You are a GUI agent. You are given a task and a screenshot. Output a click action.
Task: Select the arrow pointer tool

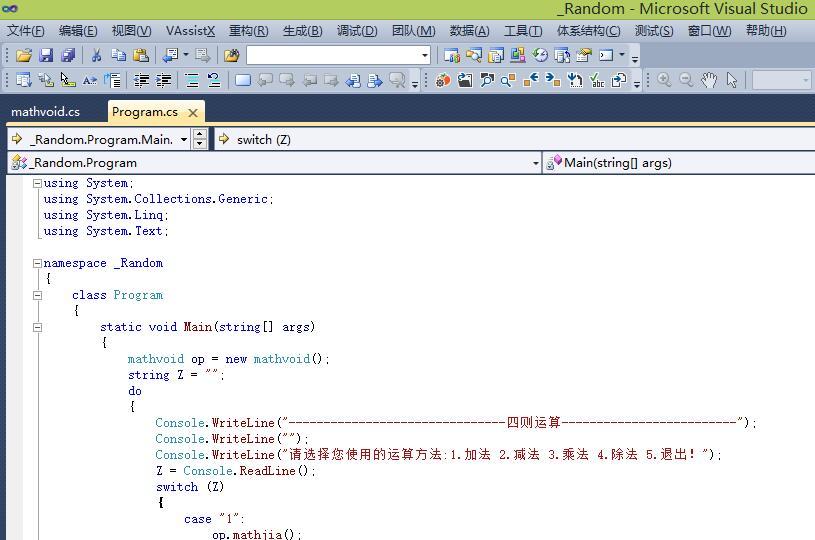click(x=732, y=80)
